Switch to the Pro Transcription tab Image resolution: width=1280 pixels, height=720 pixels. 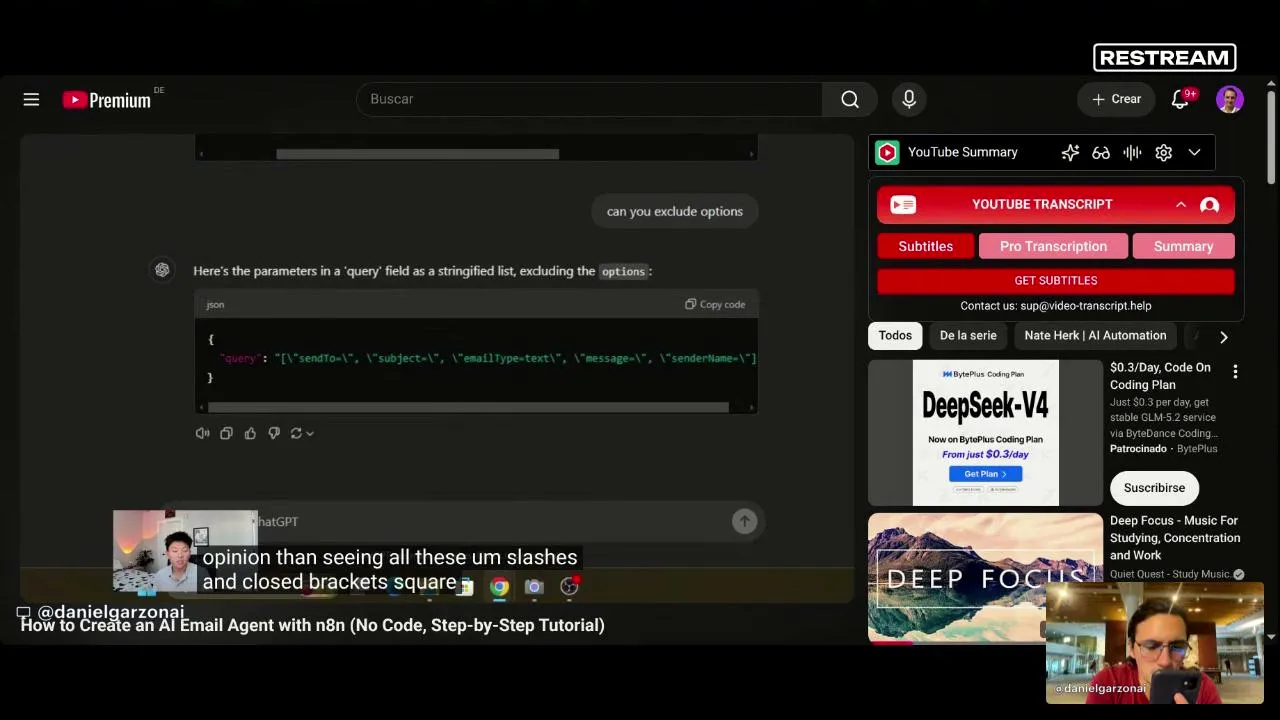[x=1053, y=246]
